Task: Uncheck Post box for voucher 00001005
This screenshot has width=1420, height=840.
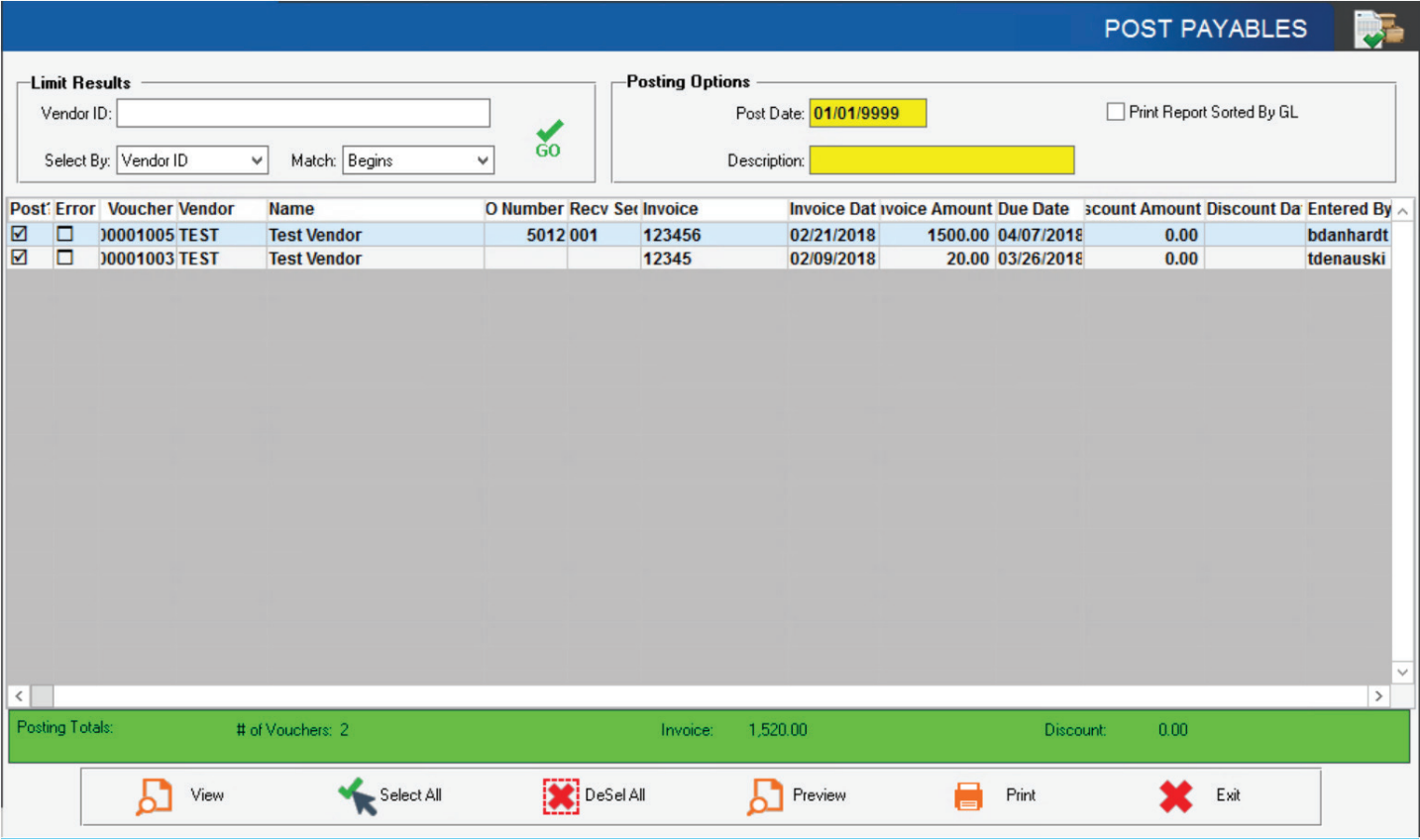Action: (19, 235)
